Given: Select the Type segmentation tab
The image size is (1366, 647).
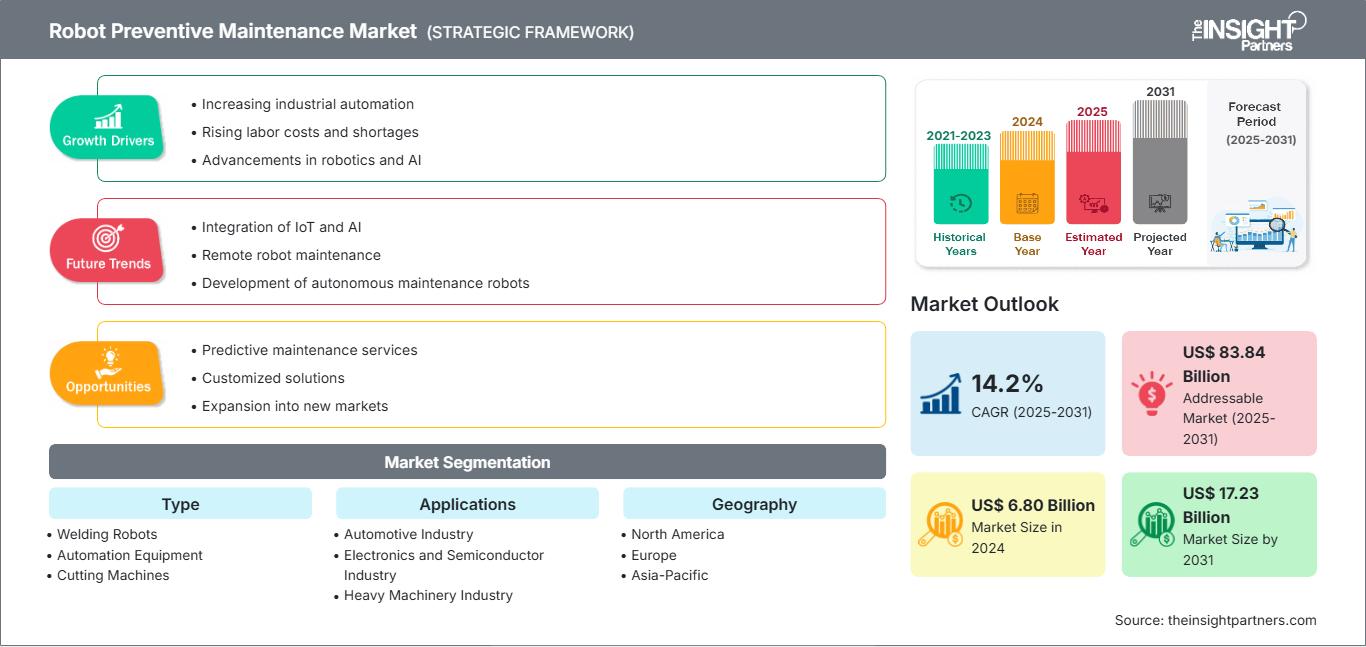Looking at the screenshot, I should [180, 504].
